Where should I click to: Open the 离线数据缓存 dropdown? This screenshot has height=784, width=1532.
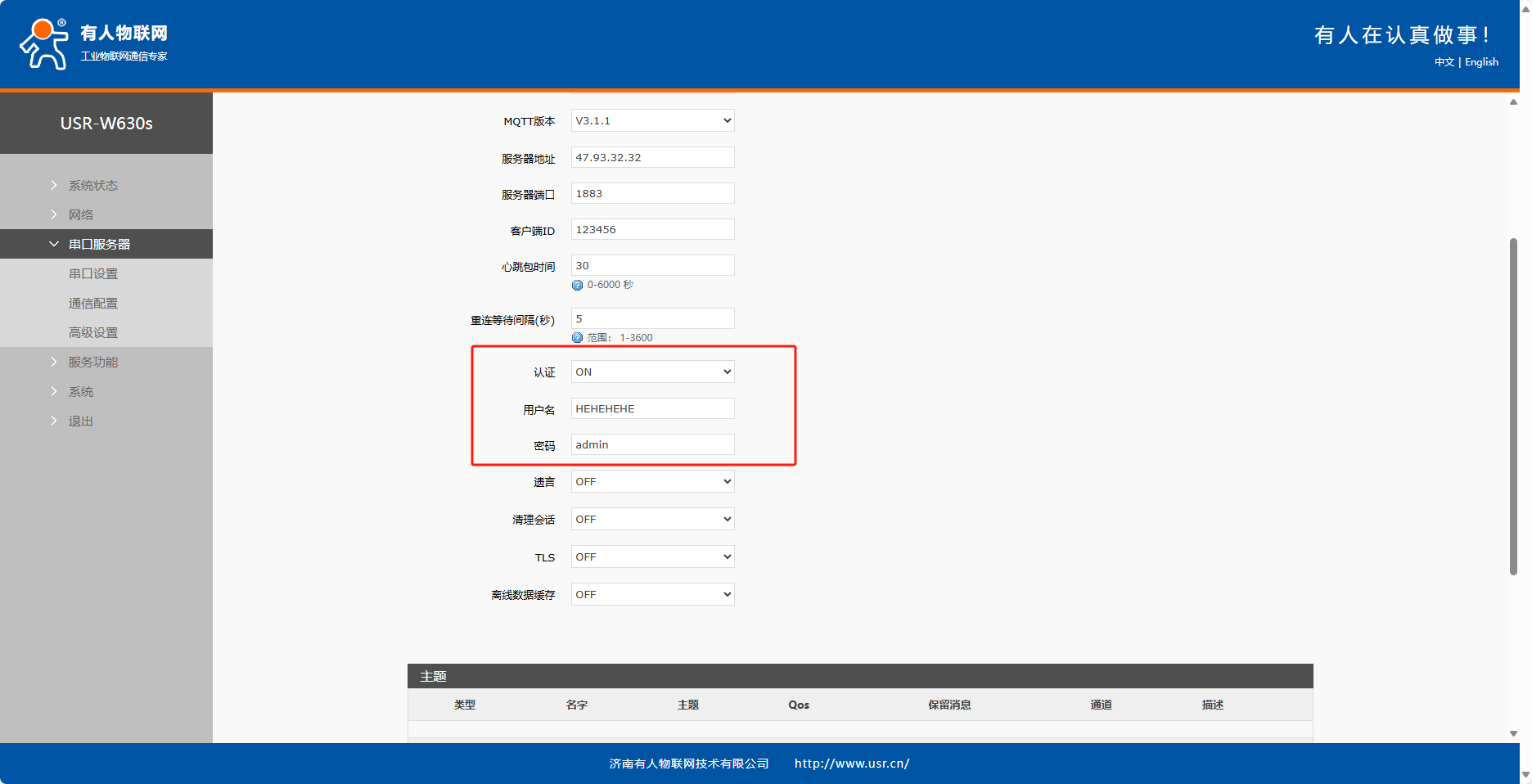(x=652, y=595)
